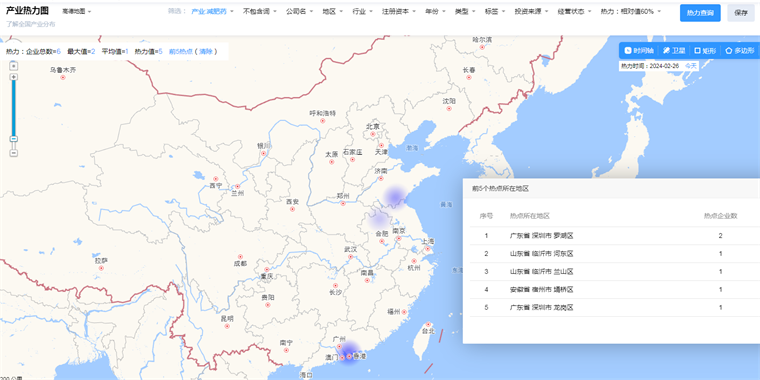Click the 清除 clear link
Viewport: 760px width, 380px height.
point(206,51)
